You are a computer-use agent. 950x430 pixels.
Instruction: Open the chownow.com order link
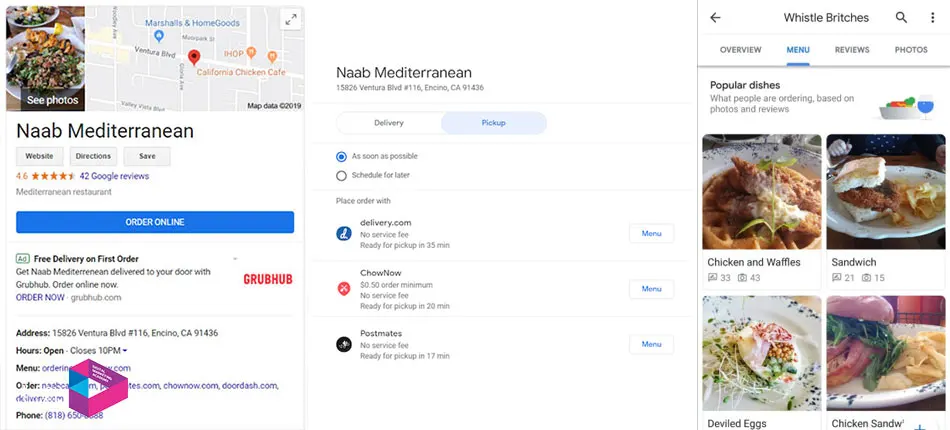[190, 385]
